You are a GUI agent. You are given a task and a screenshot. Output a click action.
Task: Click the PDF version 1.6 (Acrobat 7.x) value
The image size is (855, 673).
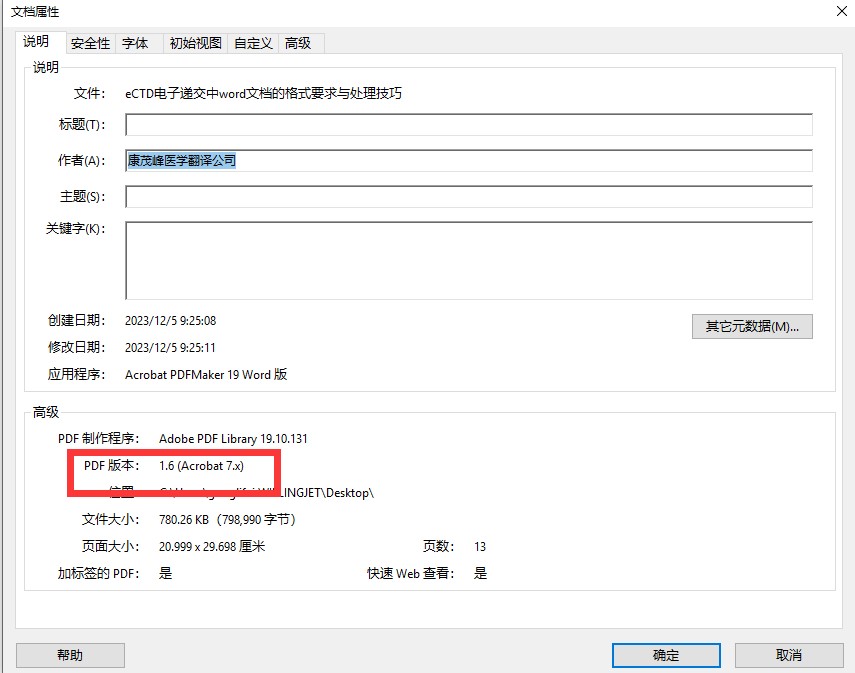pos(201,466)
